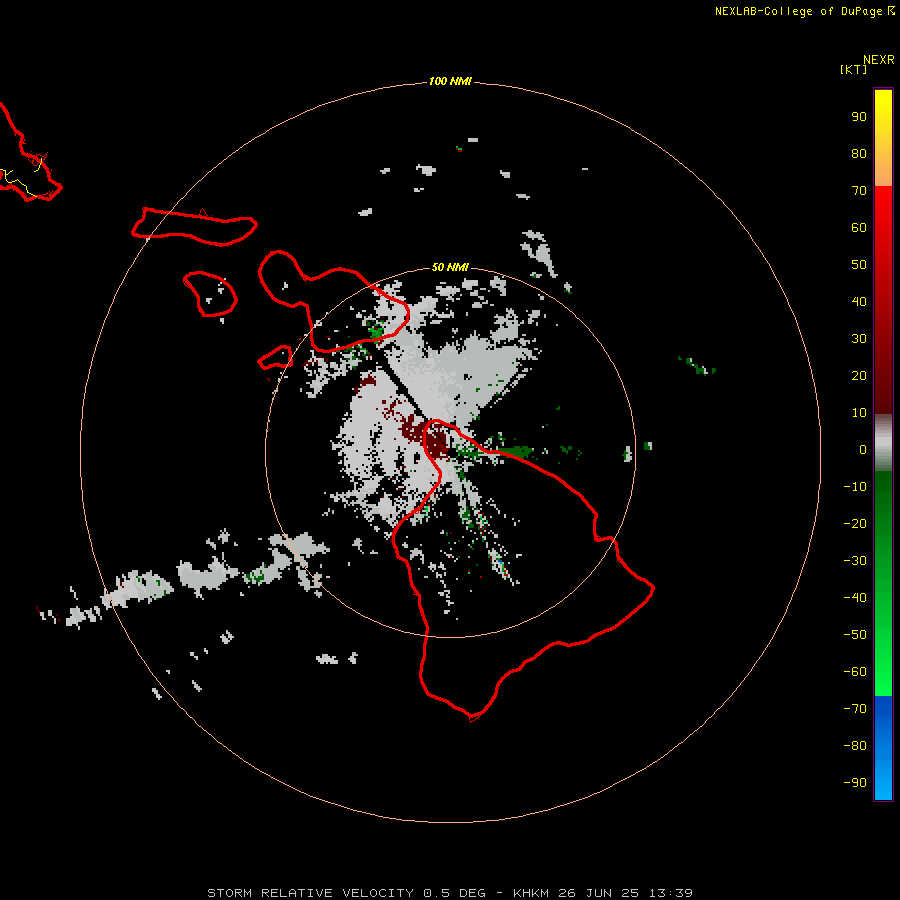Click the scale label reading positive 50
Image resolution: width=900 pixels, height=900 pixels.
859,265
